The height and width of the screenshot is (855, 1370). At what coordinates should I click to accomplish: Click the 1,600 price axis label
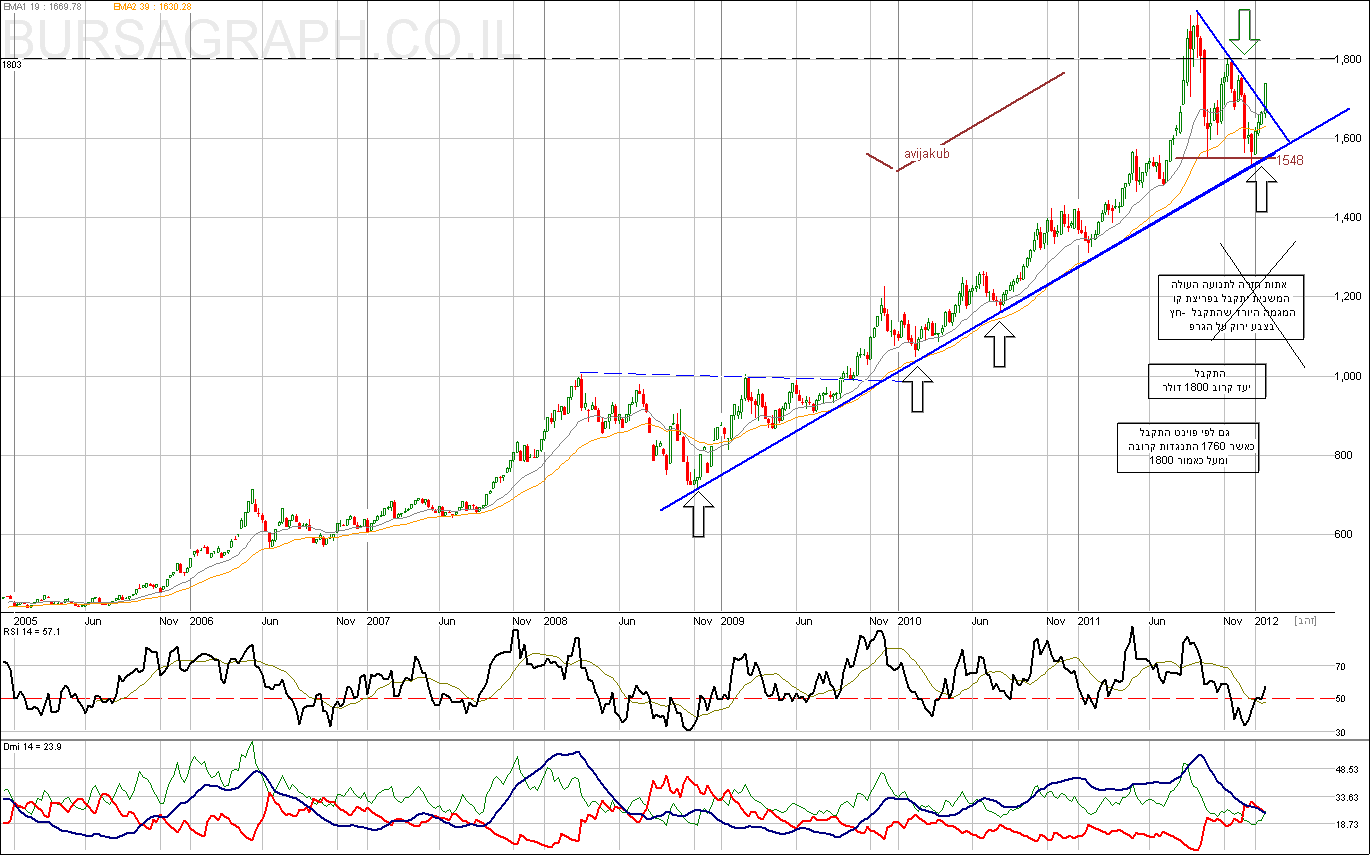(1350, 138)
